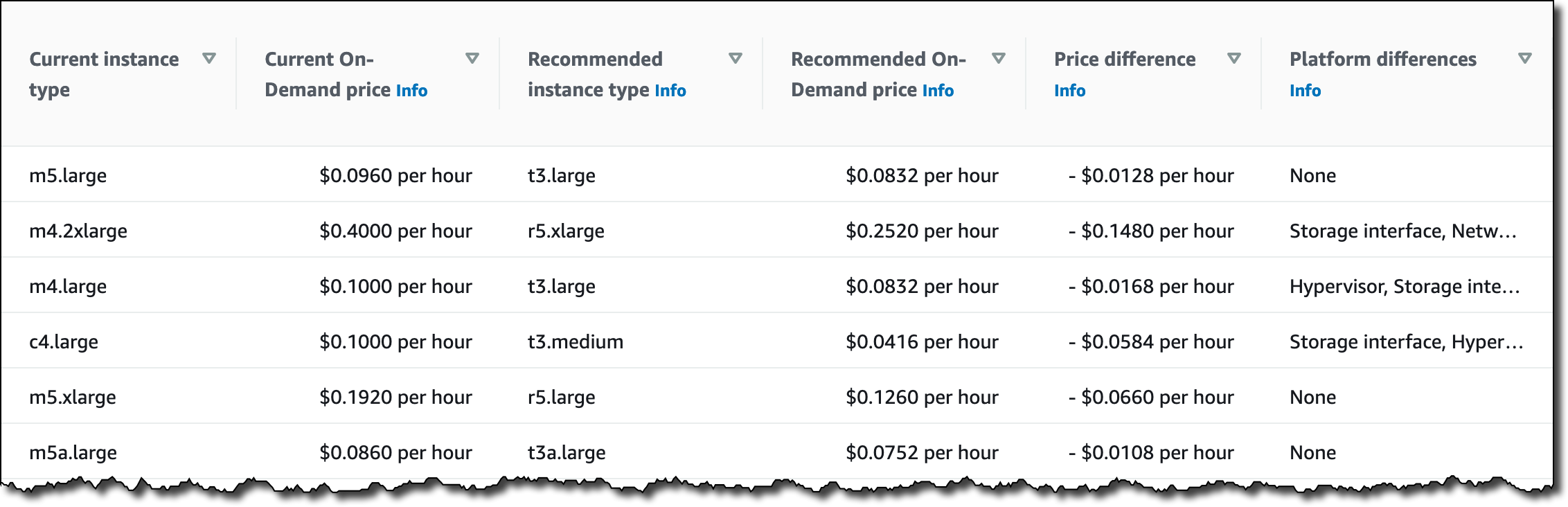Click Recommended On-Demand price sort arrow
Viewport: 1568px width, 507px height.
point(998,59)
